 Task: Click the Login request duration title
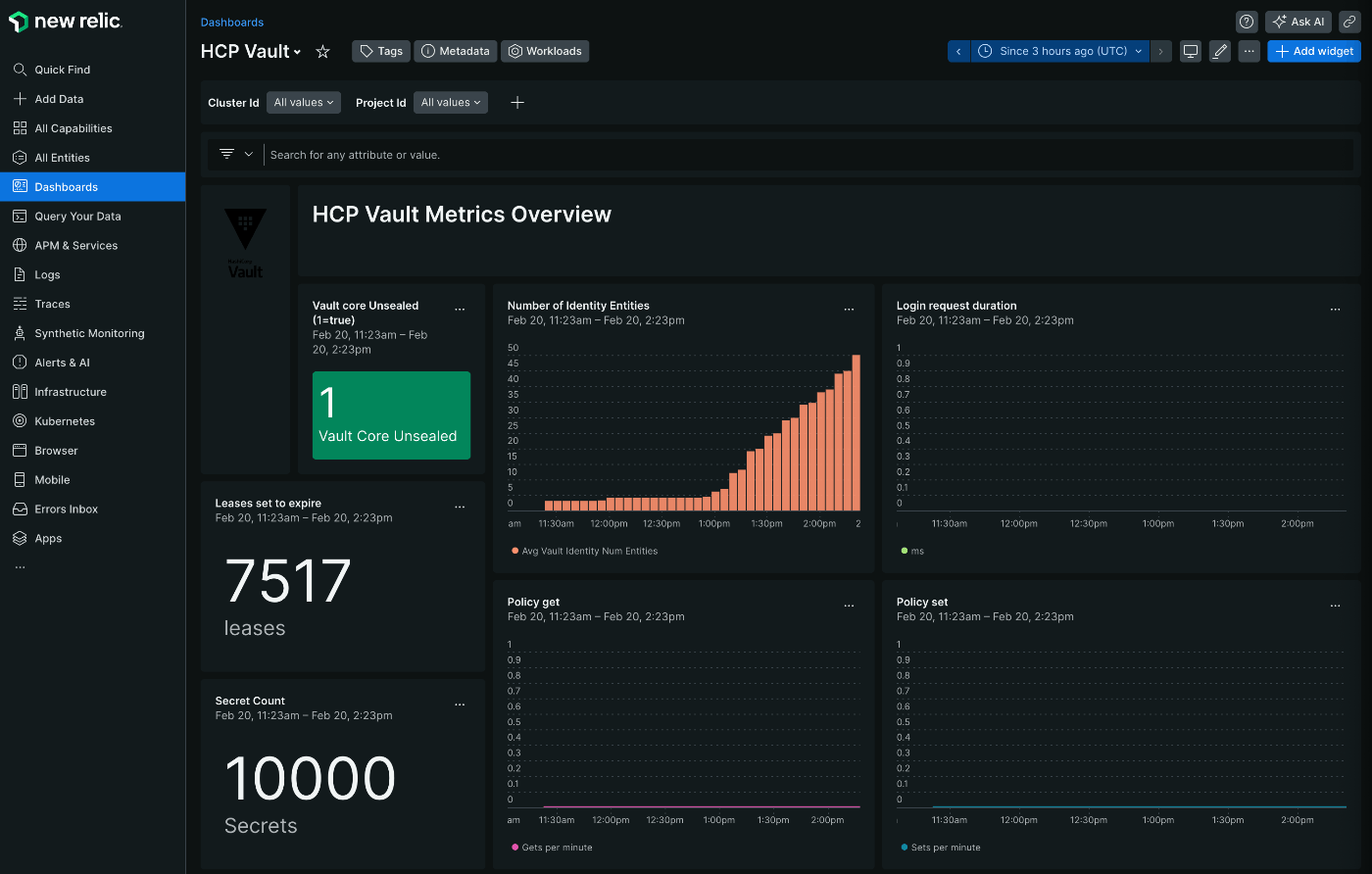pos(956,306)
